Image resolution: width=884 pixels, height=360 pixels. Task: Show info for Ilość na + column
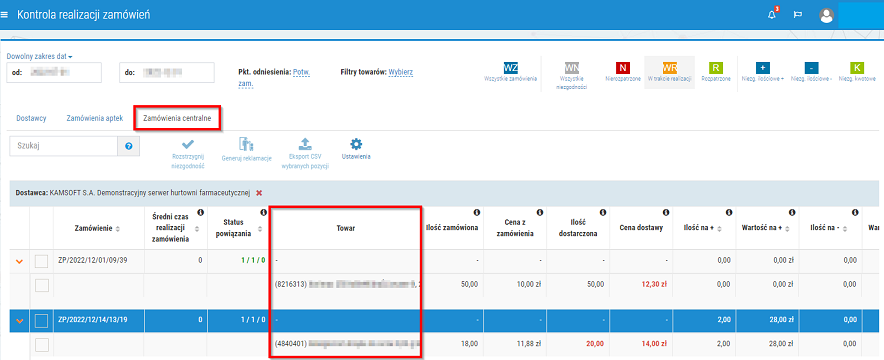(x=729, y=212)
